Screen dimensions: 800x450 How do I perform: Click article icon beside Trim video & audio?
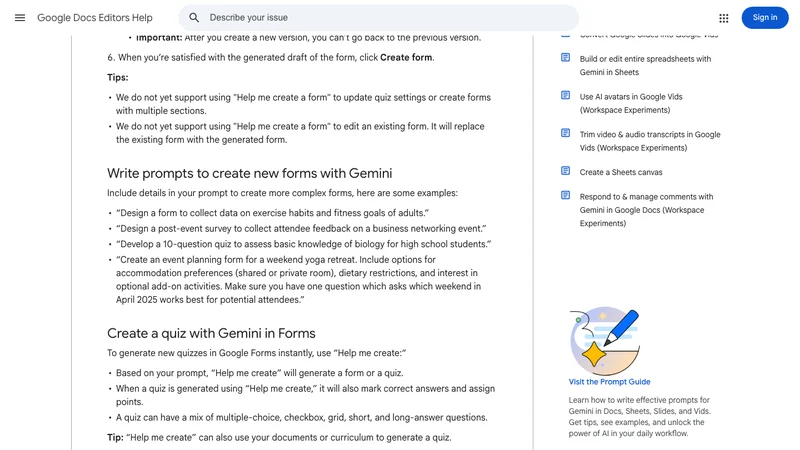point(565,133)
